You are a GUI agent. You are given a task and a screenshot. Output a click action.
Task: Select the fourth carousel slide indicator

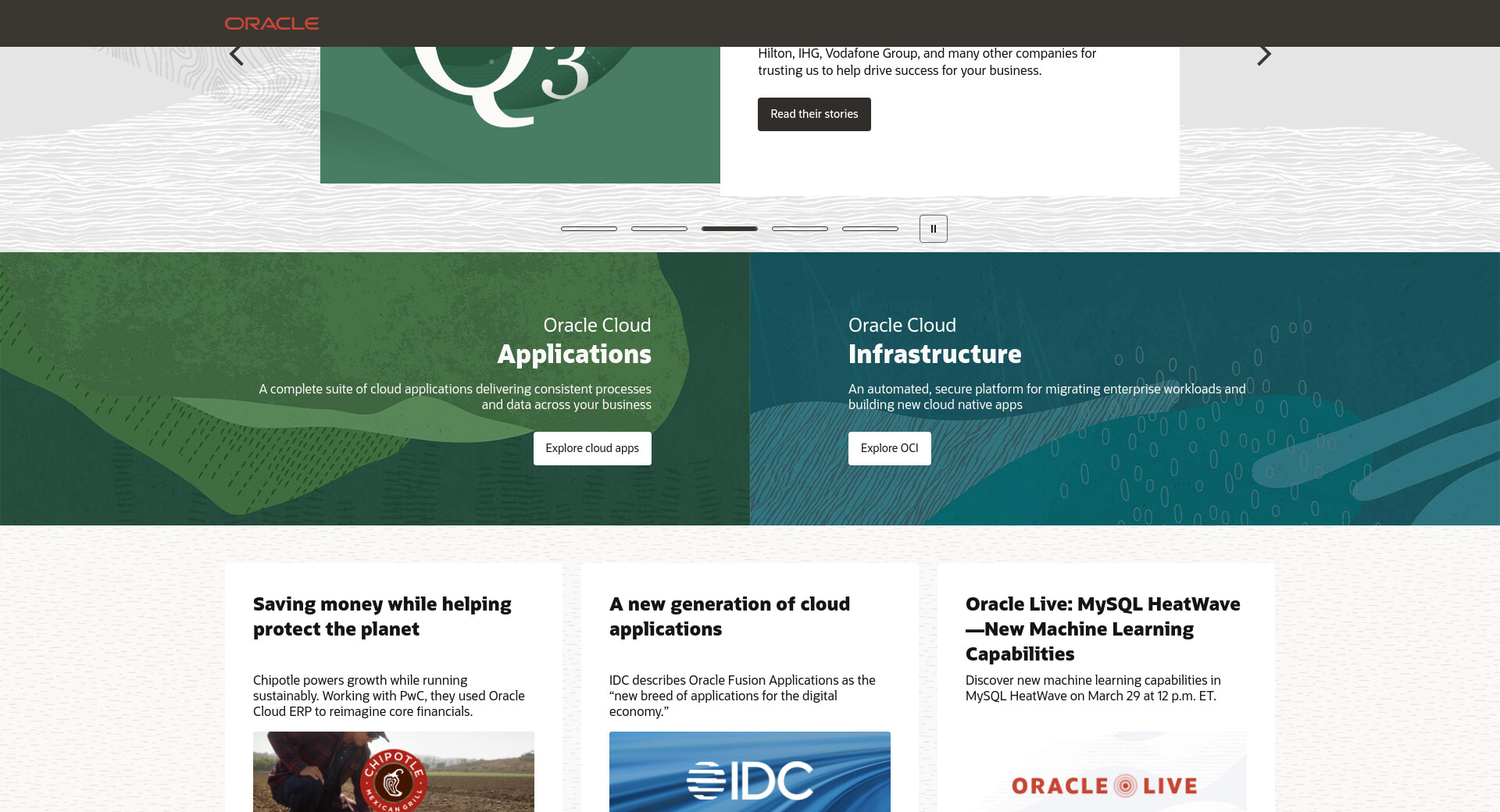tap(800, 229)
